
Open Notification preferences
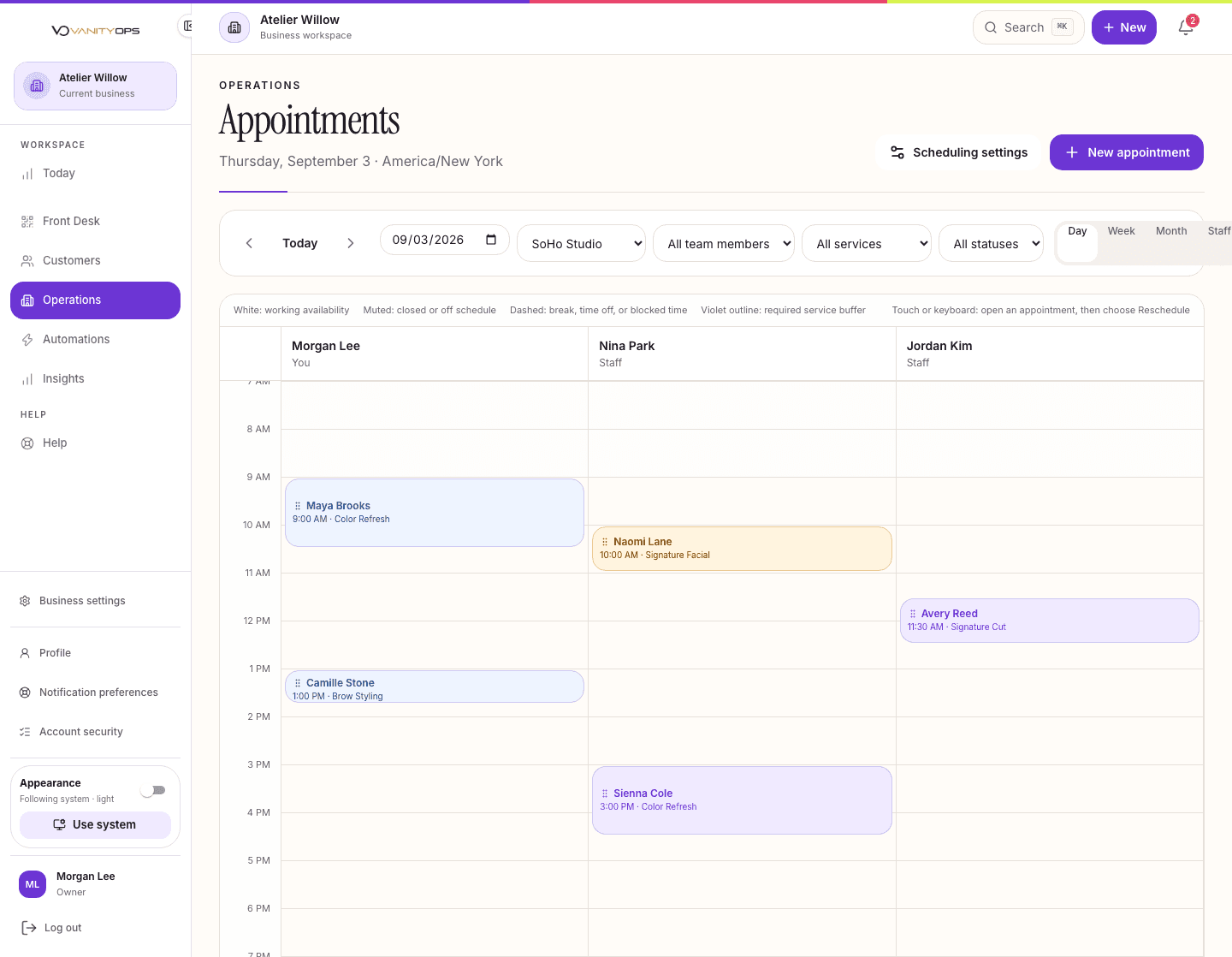pos(95,692)
